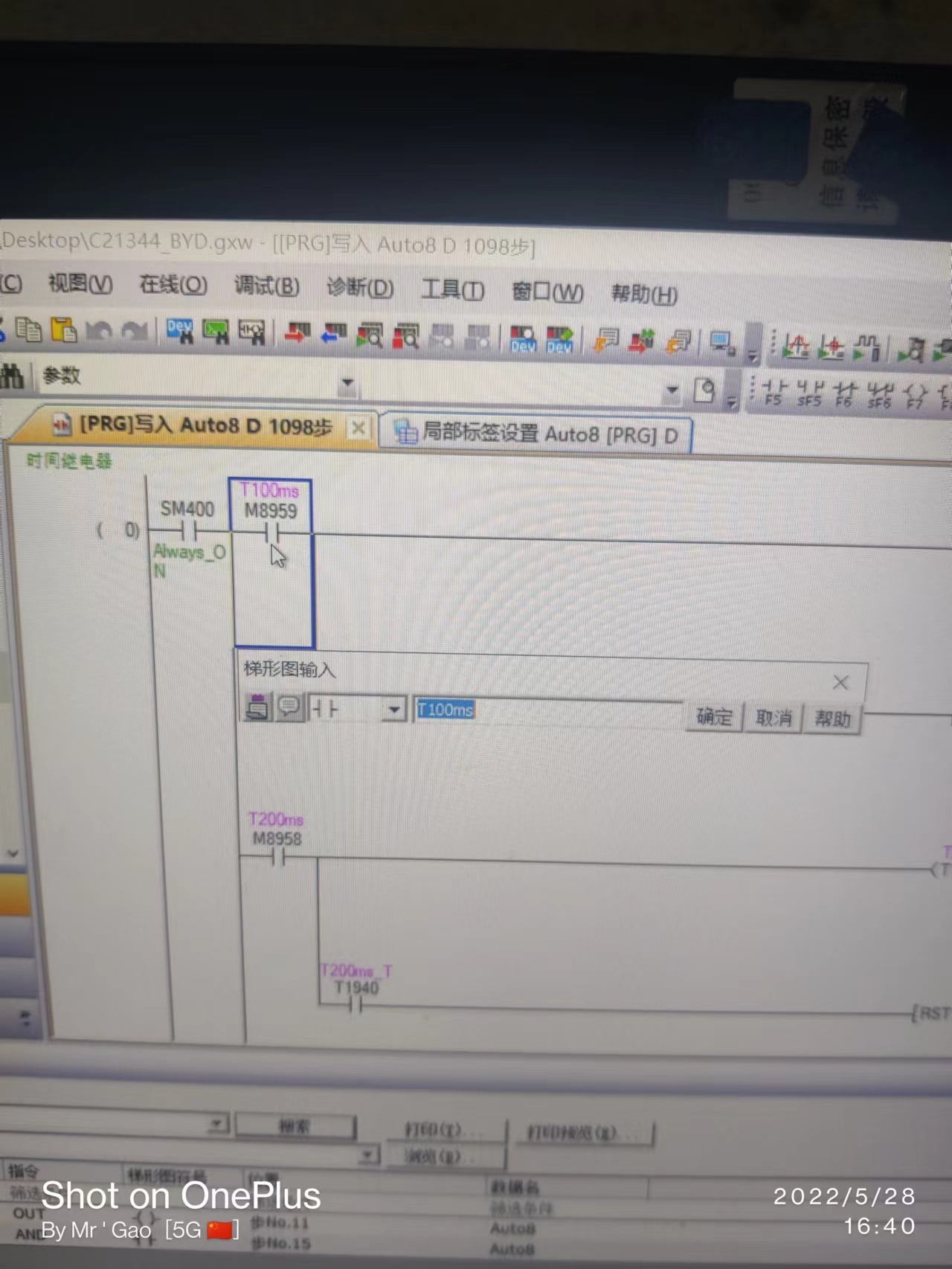The image size is (952, 1269).
Task: Expand the 参数 dropdown list
Action: 347,384
